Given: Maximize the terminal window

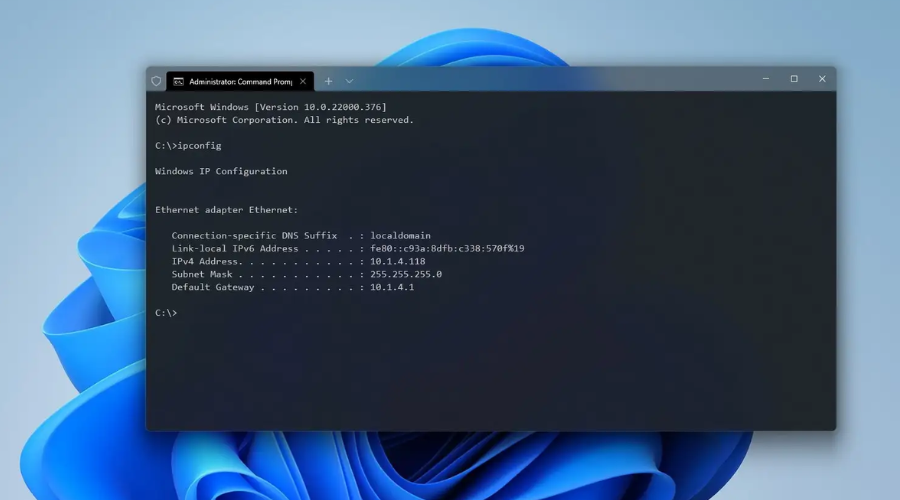Looking at the screenshot, I should 794,79.
